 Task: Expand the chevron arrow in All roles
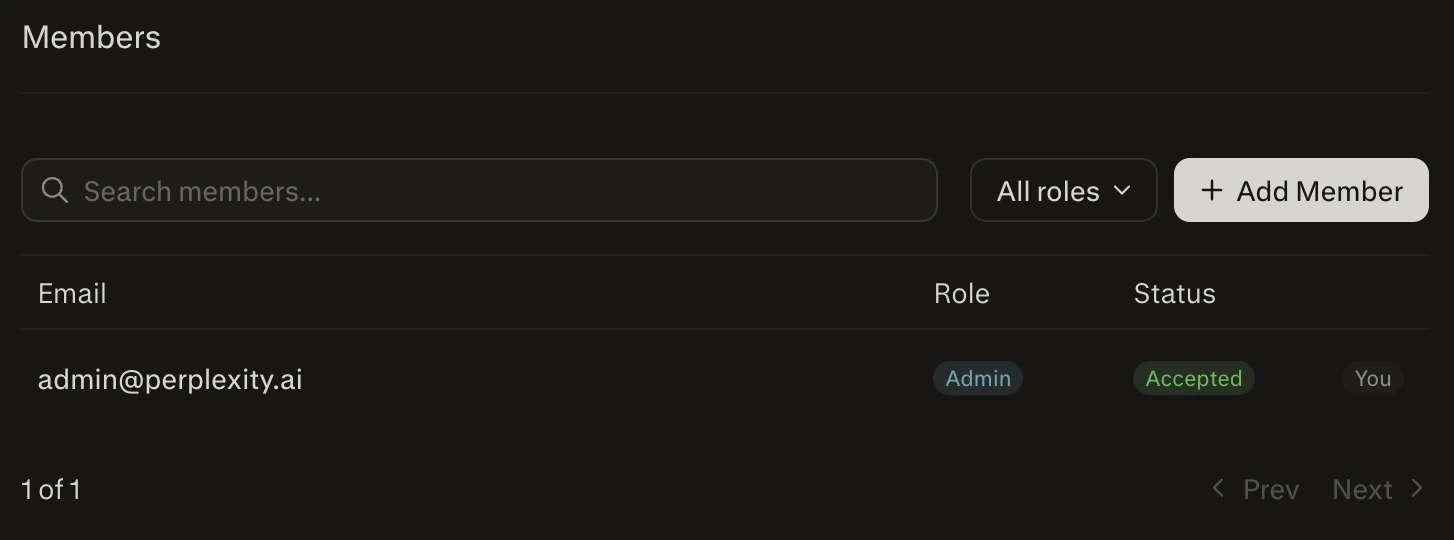click(1122, 190)
